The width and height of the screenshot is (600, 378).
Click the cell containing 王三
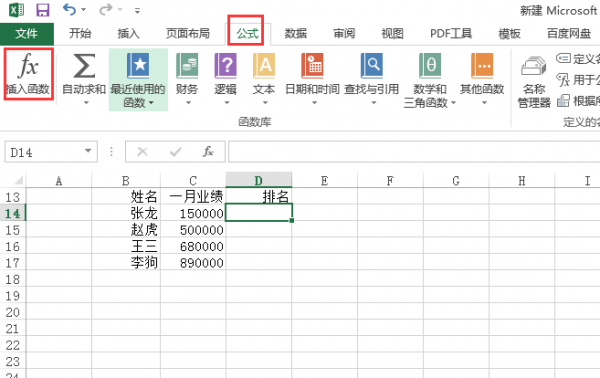[126, 246]
